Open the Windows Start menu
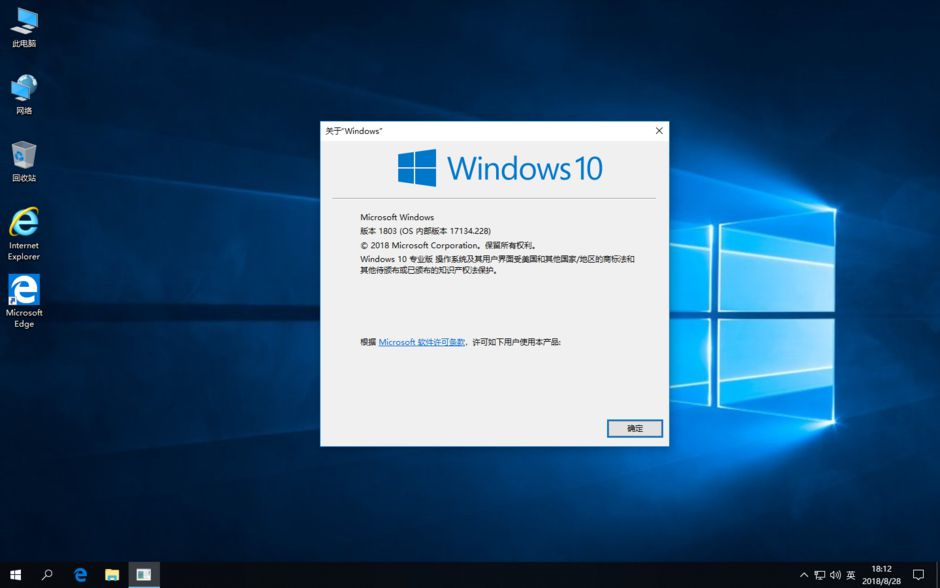Image resolution: width=940 pixels, height=588 pixels. (x=16, y=575)
